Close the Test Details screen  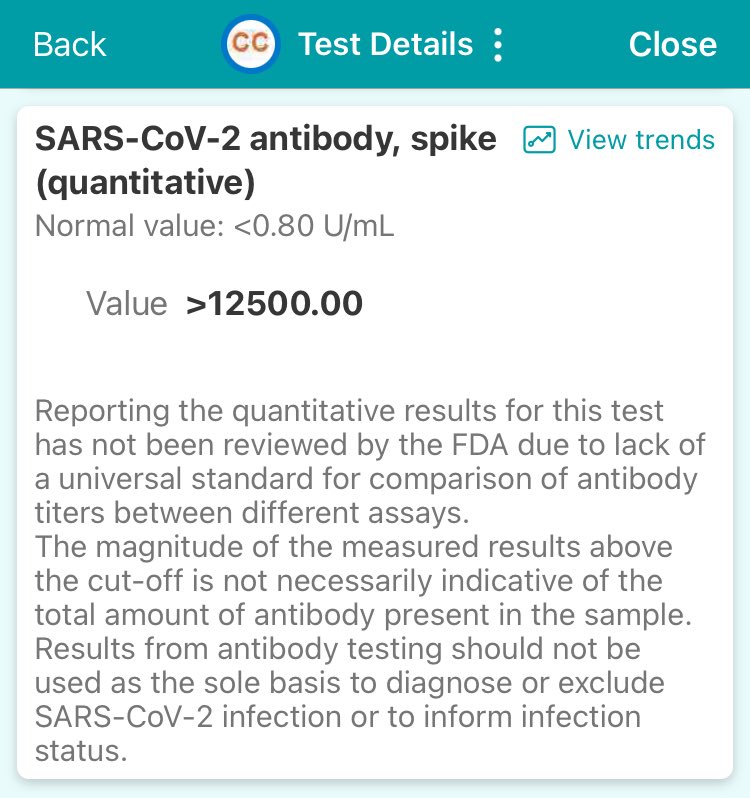pyautogui.click(x=672, y=44)
